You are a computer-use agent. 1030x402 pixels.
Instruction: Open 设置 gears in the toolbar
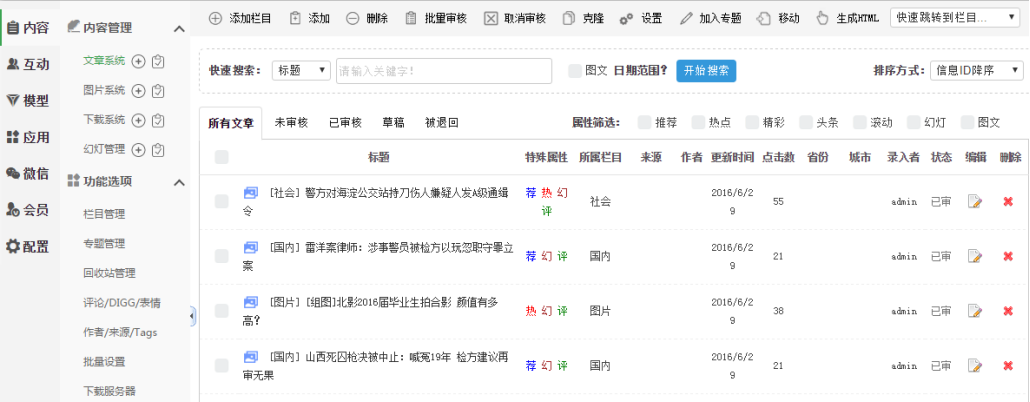(x=626, y=18)
